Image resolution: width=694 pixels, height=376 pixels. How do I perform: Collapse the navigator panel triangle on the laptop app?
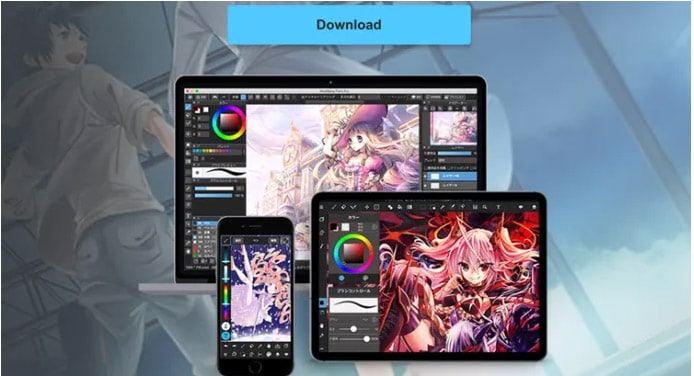click(x=424, y=102)
